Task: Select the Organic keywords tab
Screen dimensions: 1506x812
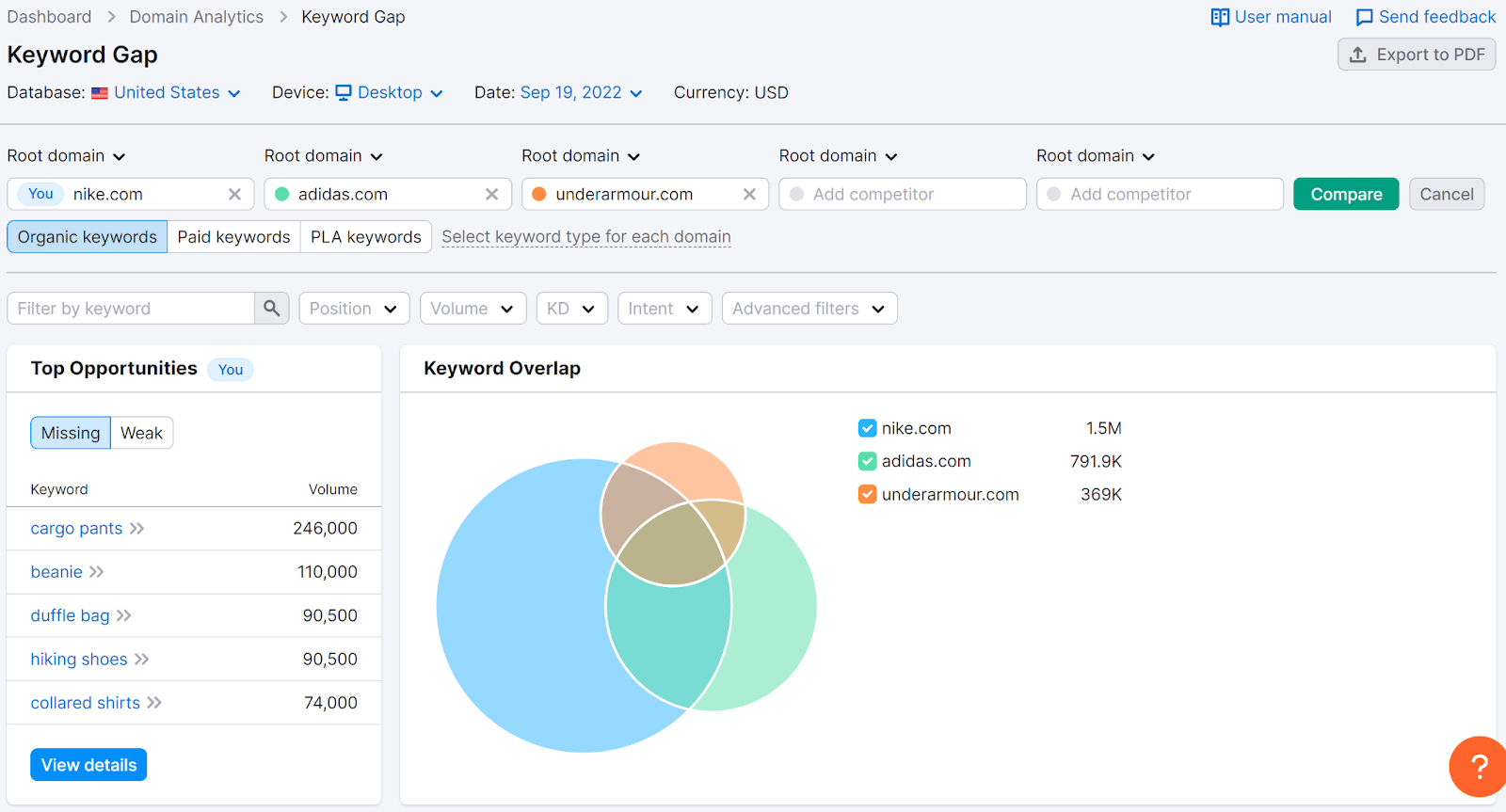Action: pyautogui.click(x=88, y=237)
